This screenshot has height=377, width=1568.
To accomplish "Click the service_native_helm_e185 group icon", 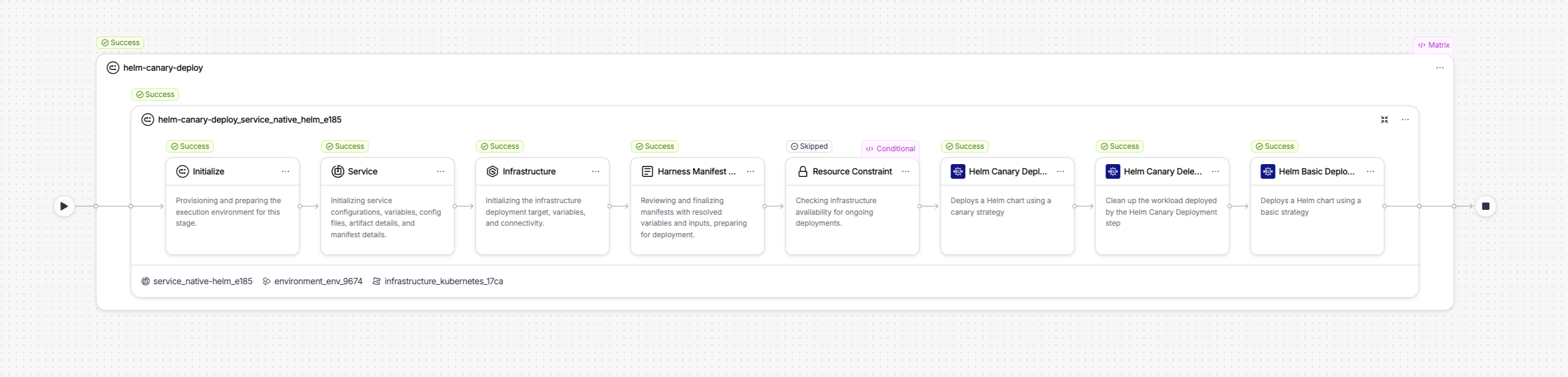I will 148,120.
